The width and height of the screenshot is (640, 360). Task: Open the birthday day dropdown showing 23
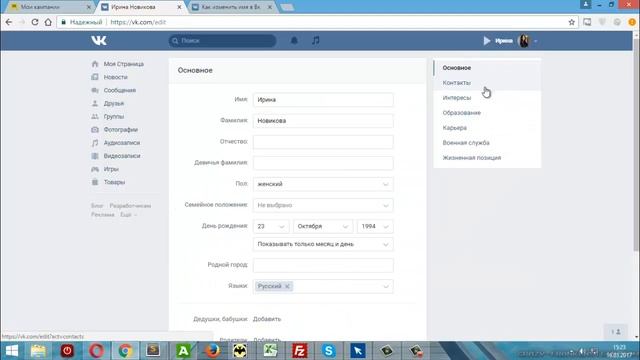click(271, 226)
